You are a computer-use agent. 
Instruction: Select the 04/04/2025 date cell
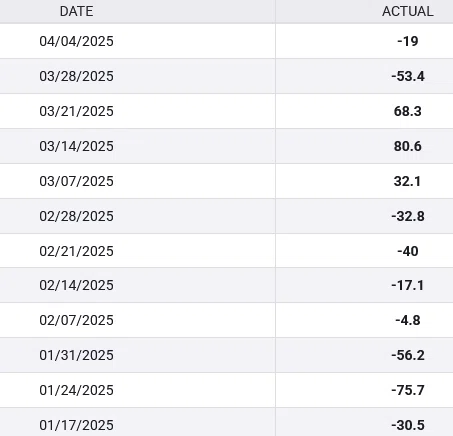[76, 41]
